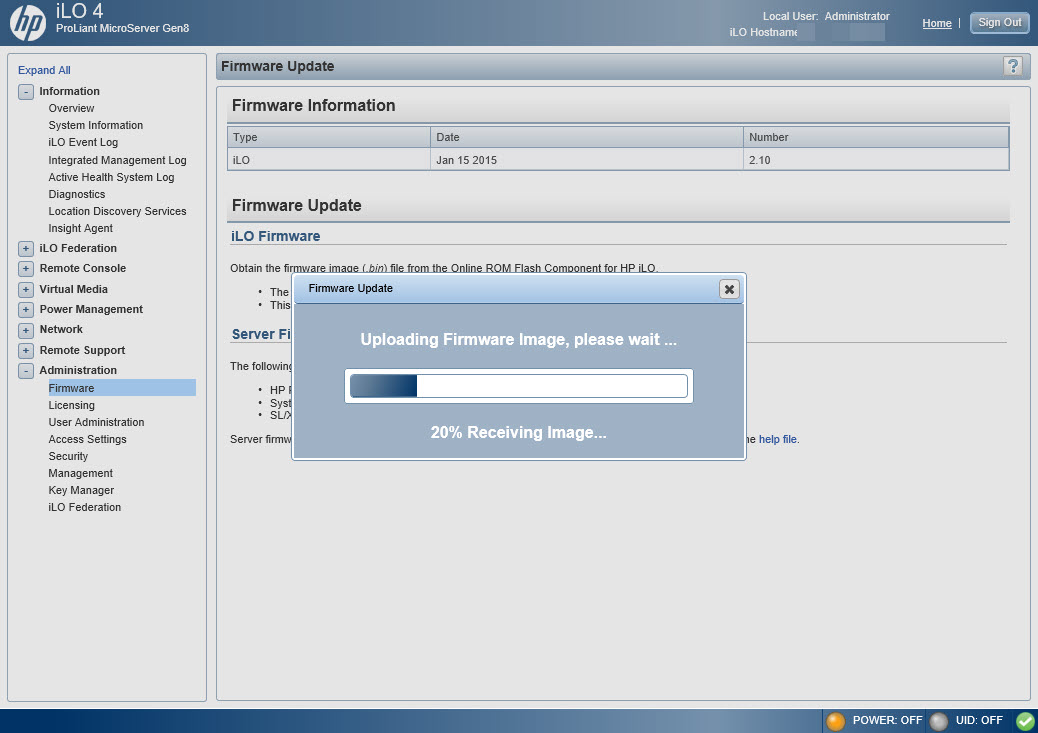Go to the Home link
This screenshot has height=733, width=1038.
(x=936, y=23)
